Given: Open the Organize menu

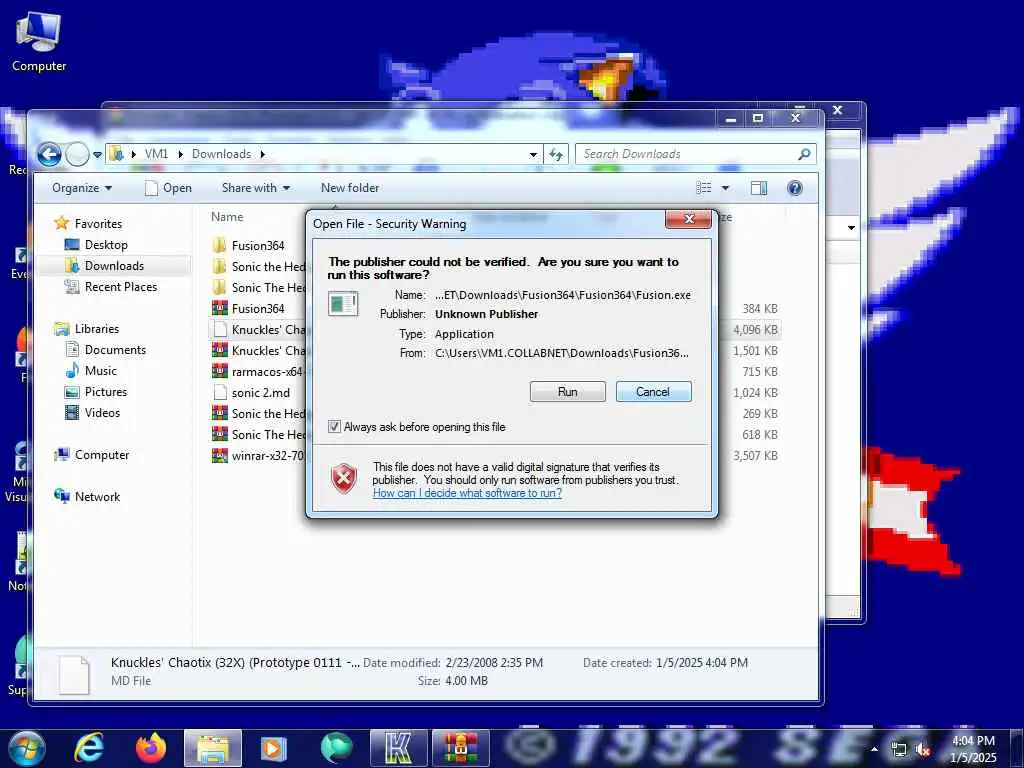Looking at the screenshot, I should click(82, 188).
